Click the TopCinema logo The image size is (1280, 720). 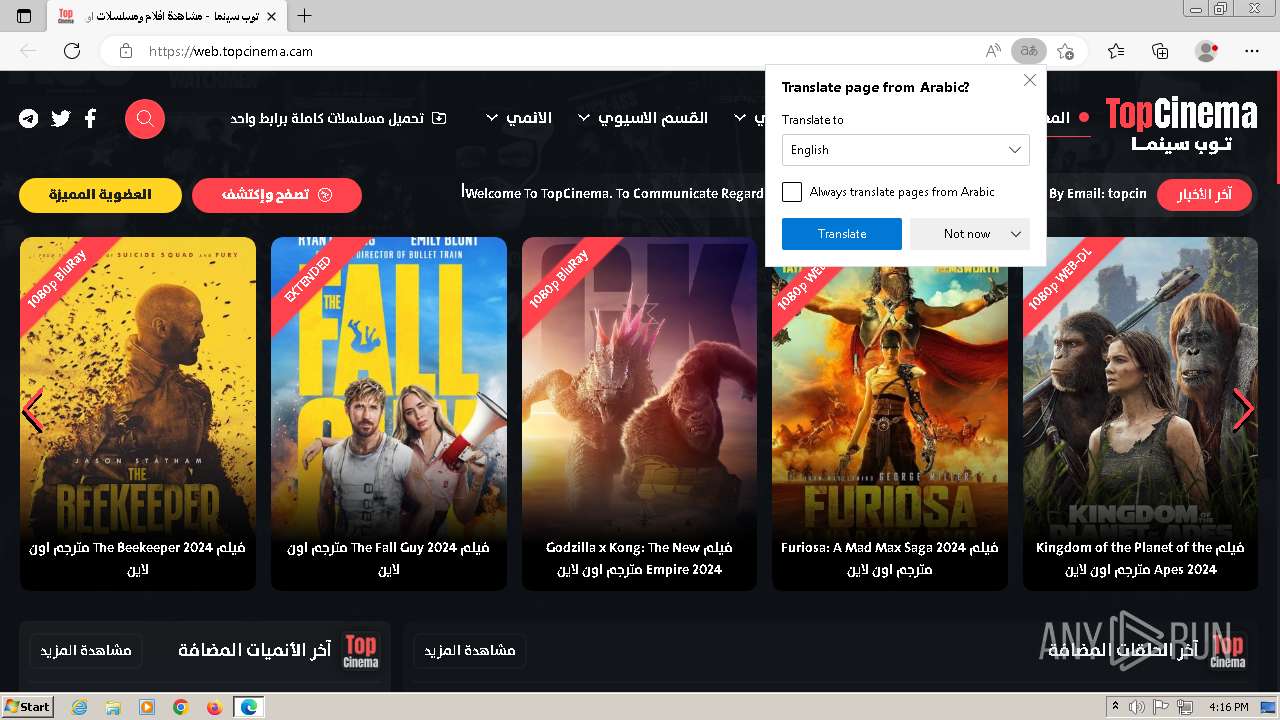click(1181, 124)
